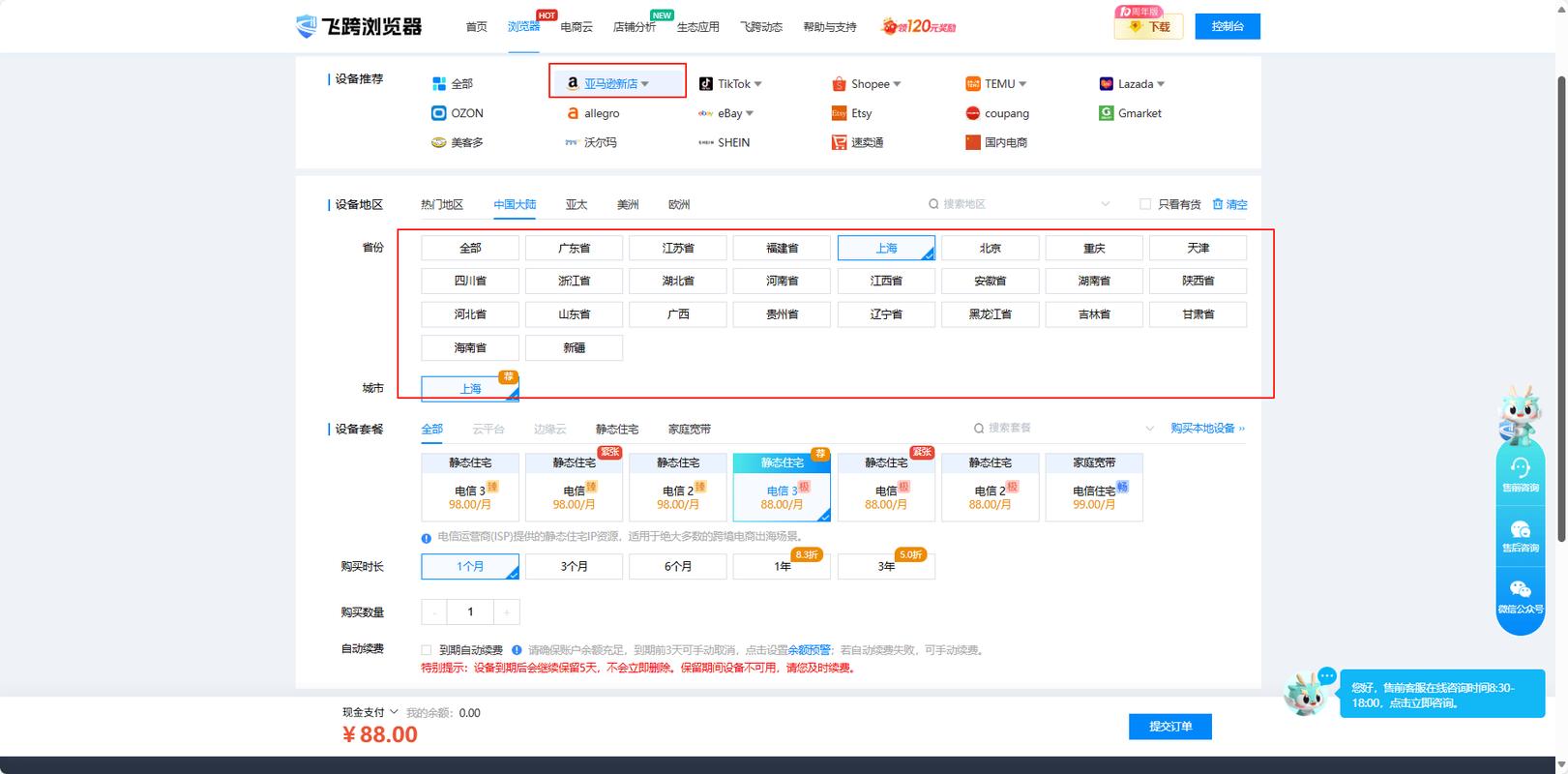1568x774 pixels.
Task: Choose the TEMU platform icon
Action: click(973, 84)
